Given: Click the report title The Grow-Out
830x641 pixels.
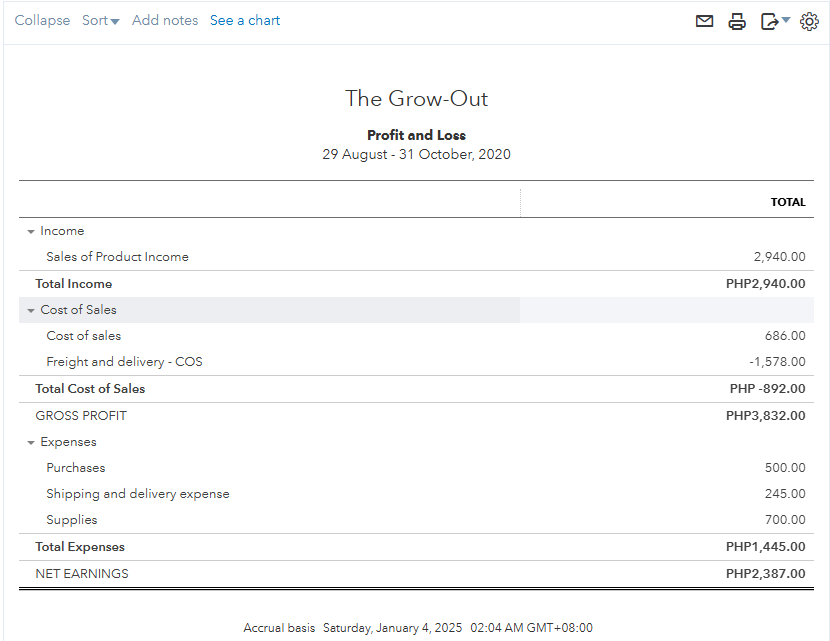Looking at the screenshot, I should (416, 99).
